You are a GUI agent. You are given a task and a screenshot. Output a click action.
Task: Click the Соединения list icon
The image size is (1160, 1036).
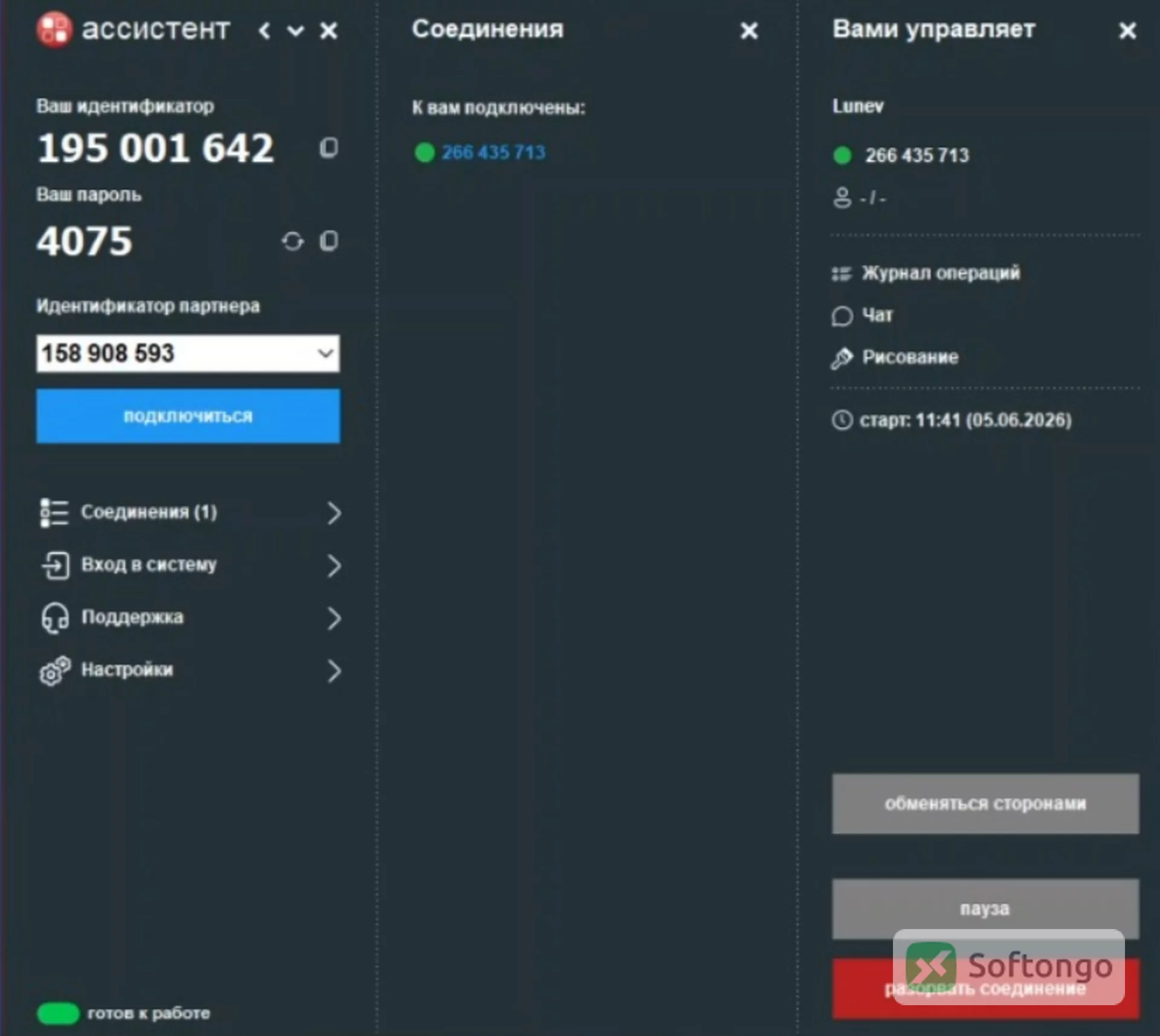pyautogui.click(x=54, y=512)
